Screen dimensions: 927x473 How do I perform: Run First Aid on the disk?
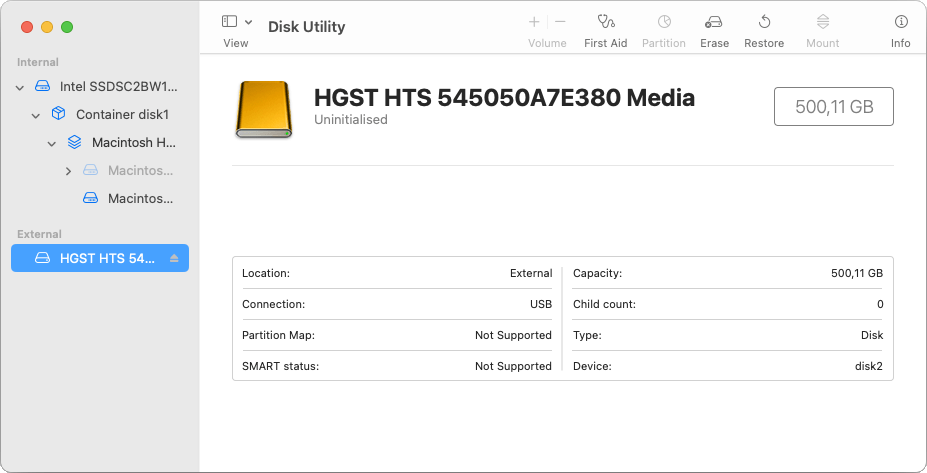pyautogui.click(x=605, y=30)
